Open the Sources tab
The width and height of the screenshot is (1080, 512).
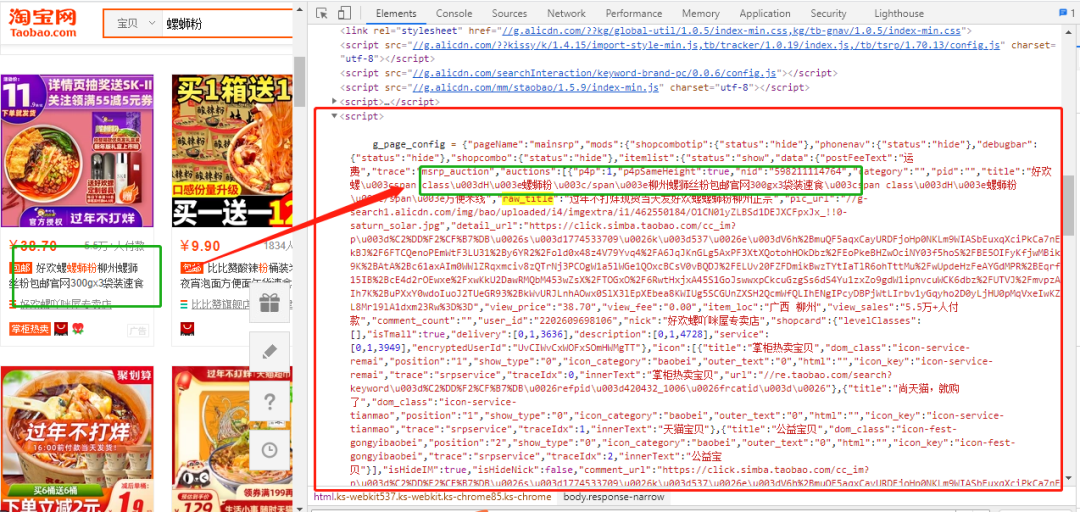click(x=509, y=13)
